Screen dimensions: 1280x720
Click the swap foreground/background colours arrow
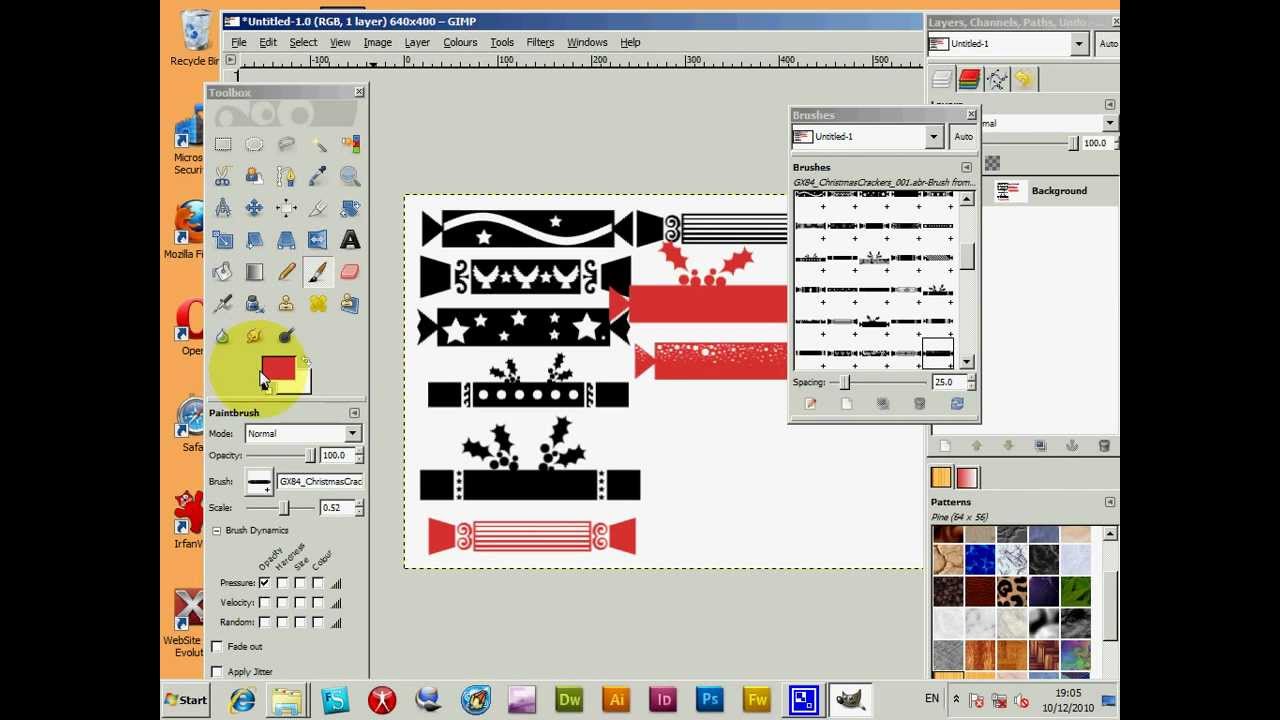click(305, 362)
